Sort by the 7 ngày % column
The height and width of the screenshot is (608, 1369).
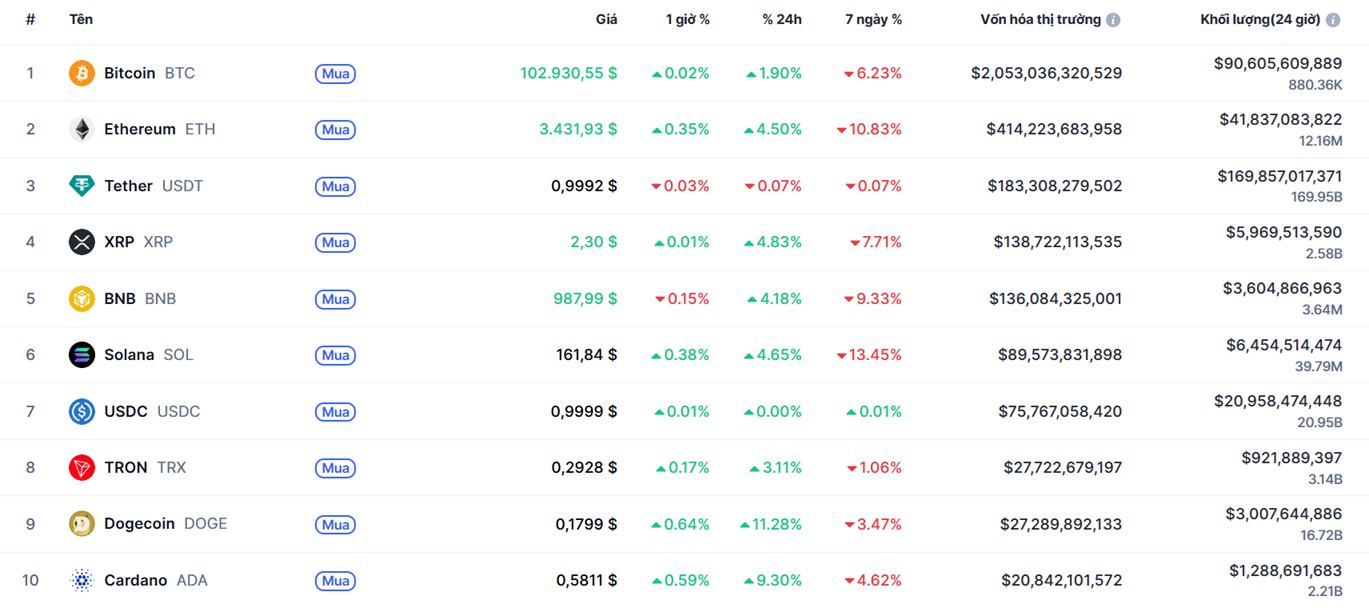[x=873, y=19]
